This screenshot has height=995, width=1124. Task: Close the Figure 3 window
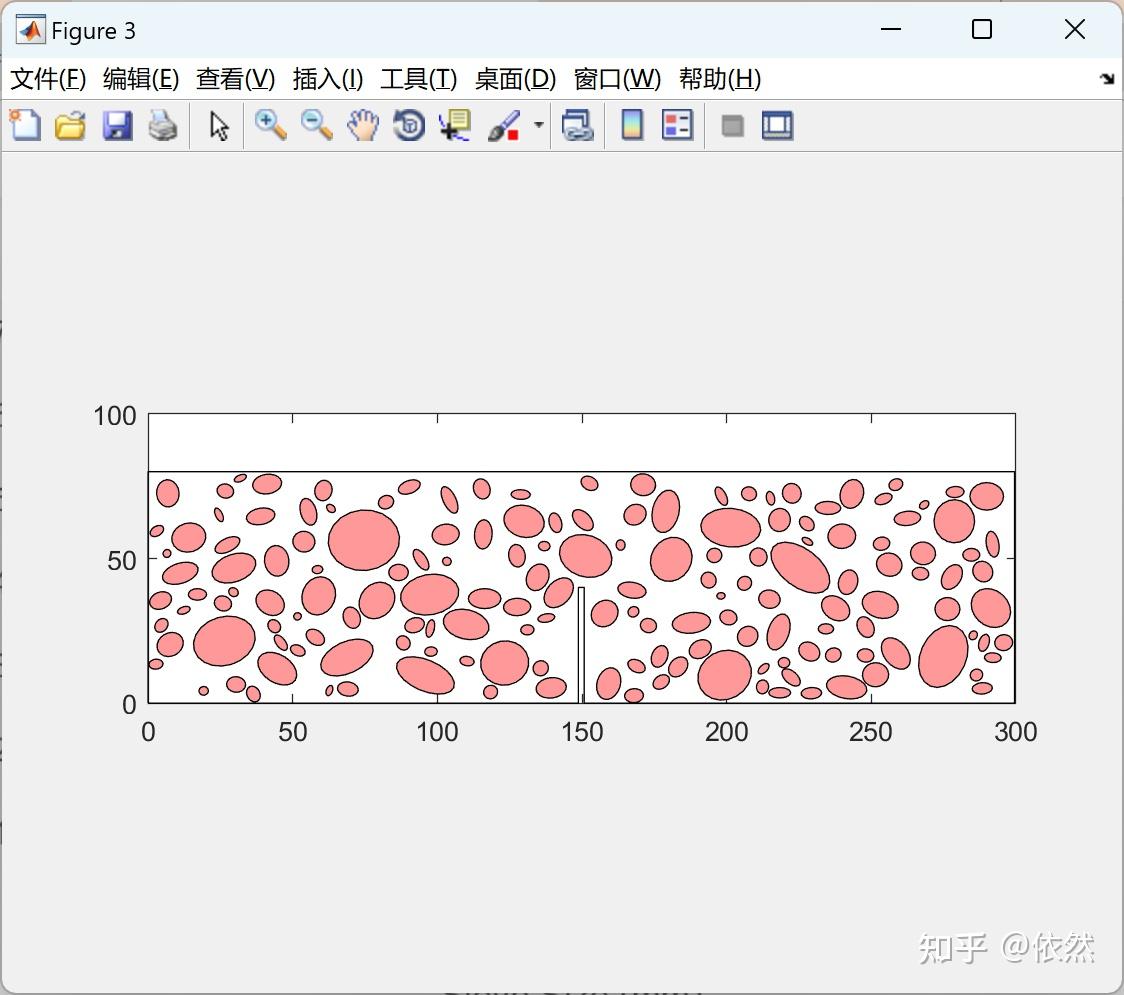point(1075,29)
